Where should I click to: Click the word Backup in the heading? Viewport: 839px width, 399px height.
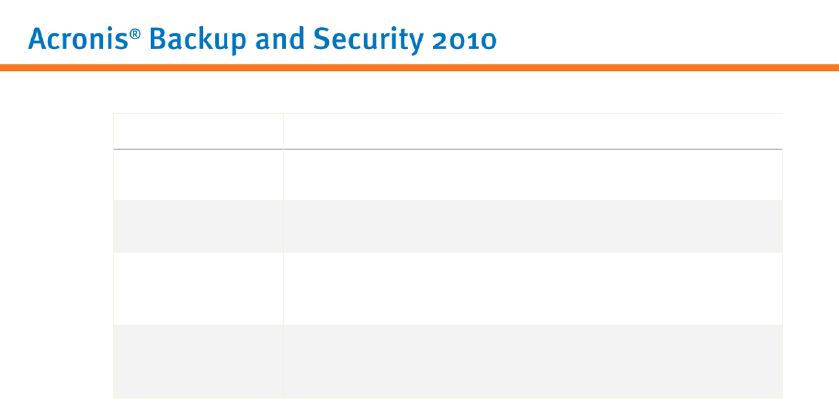(x=197, y=40)
